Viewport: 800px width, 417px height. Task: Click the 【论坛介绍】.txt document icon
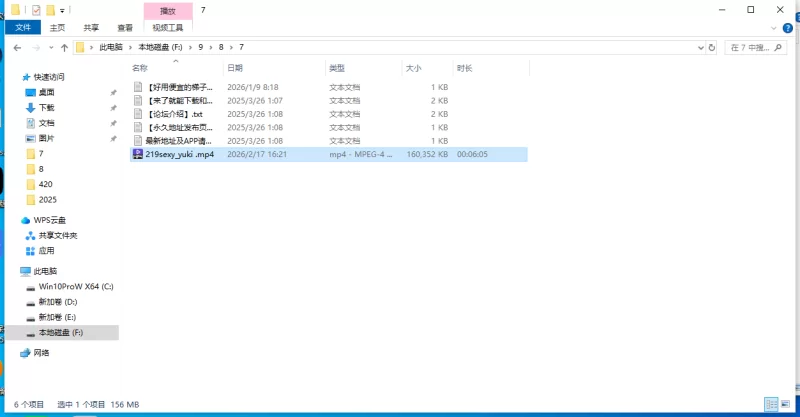click(138, 114)
